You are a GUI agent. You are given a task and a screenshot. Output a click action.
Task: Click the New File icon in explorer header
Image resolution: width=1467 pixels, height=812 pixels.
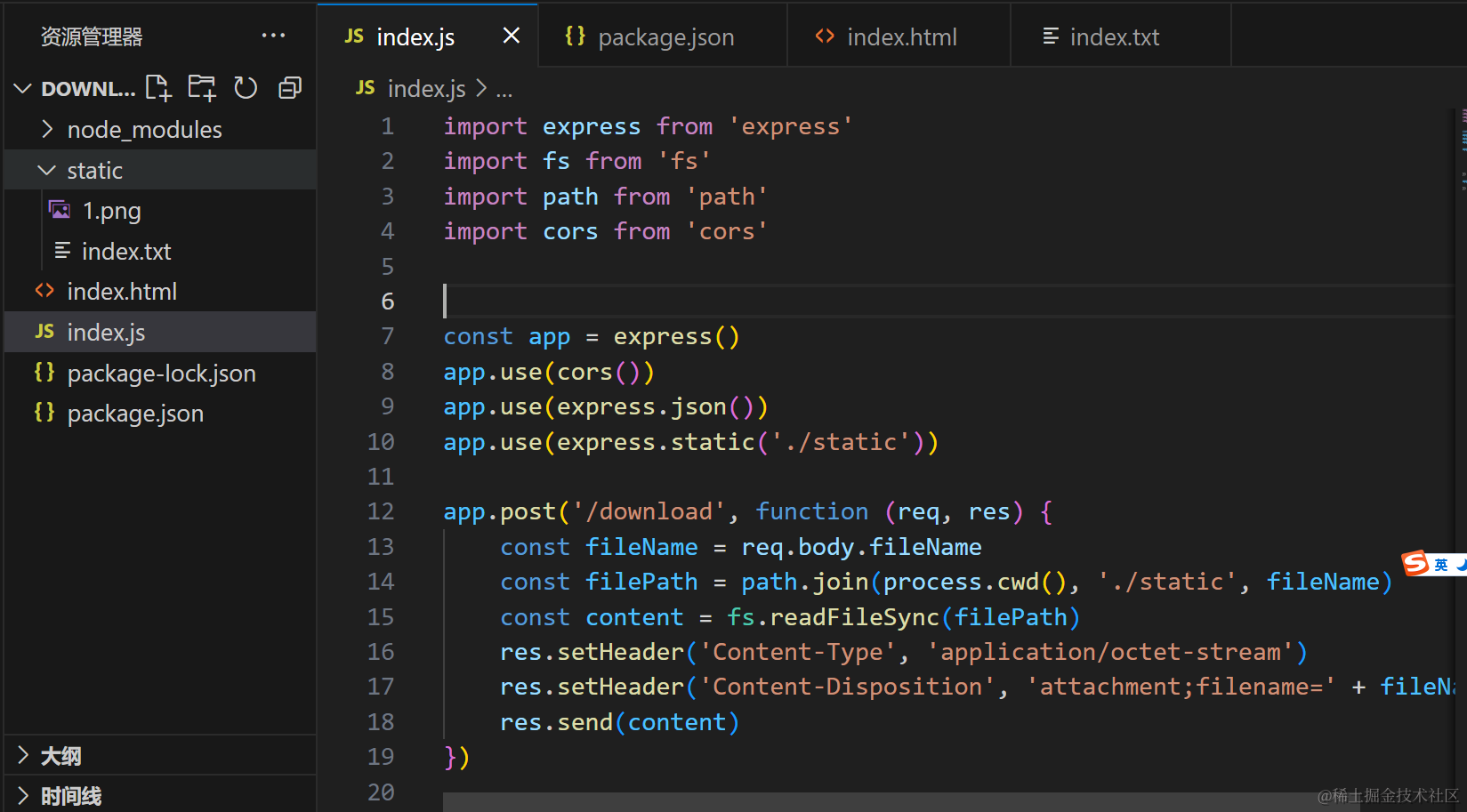[158, 88]
